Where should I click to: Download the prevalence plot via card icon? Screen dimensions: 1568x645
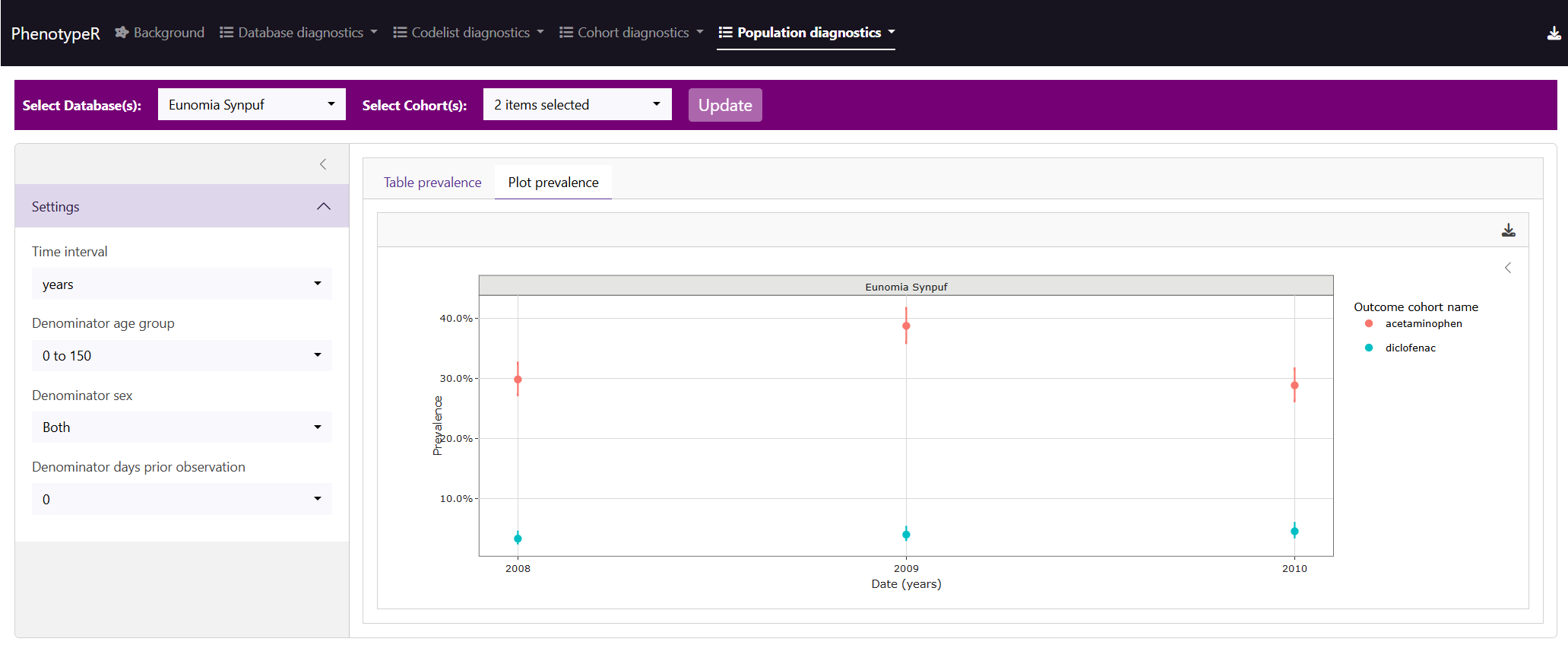(1508, 230)
